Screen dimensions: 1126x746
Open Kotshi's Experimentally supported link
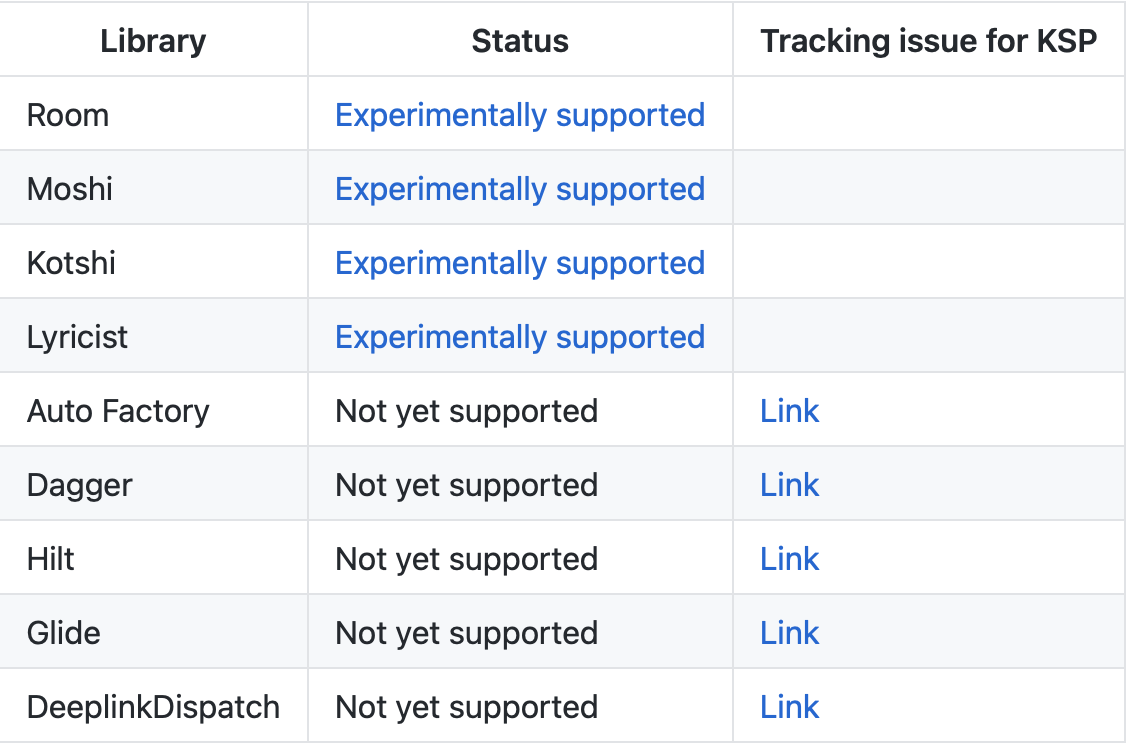tap(520, 264)
